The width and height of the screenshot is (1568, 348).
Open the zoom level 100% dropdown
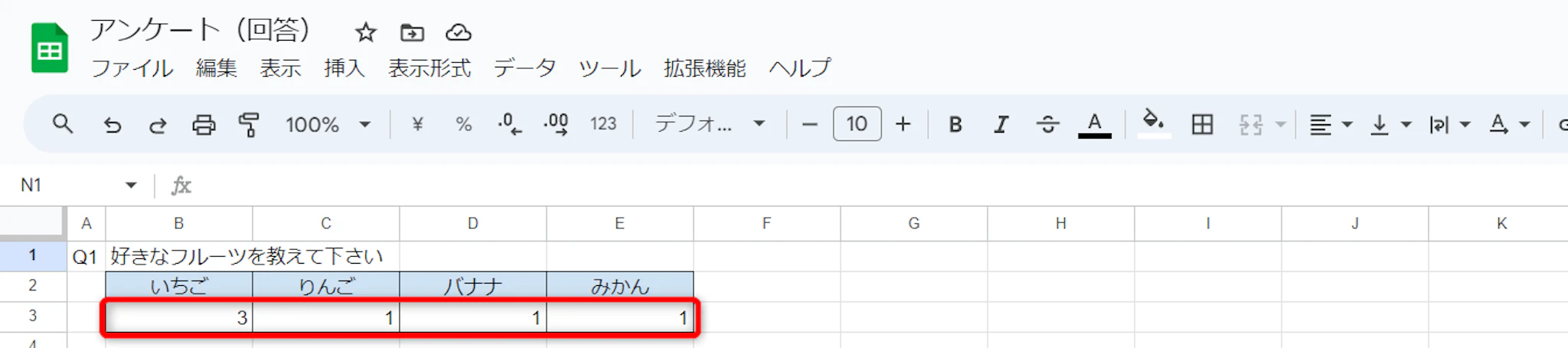328,124
